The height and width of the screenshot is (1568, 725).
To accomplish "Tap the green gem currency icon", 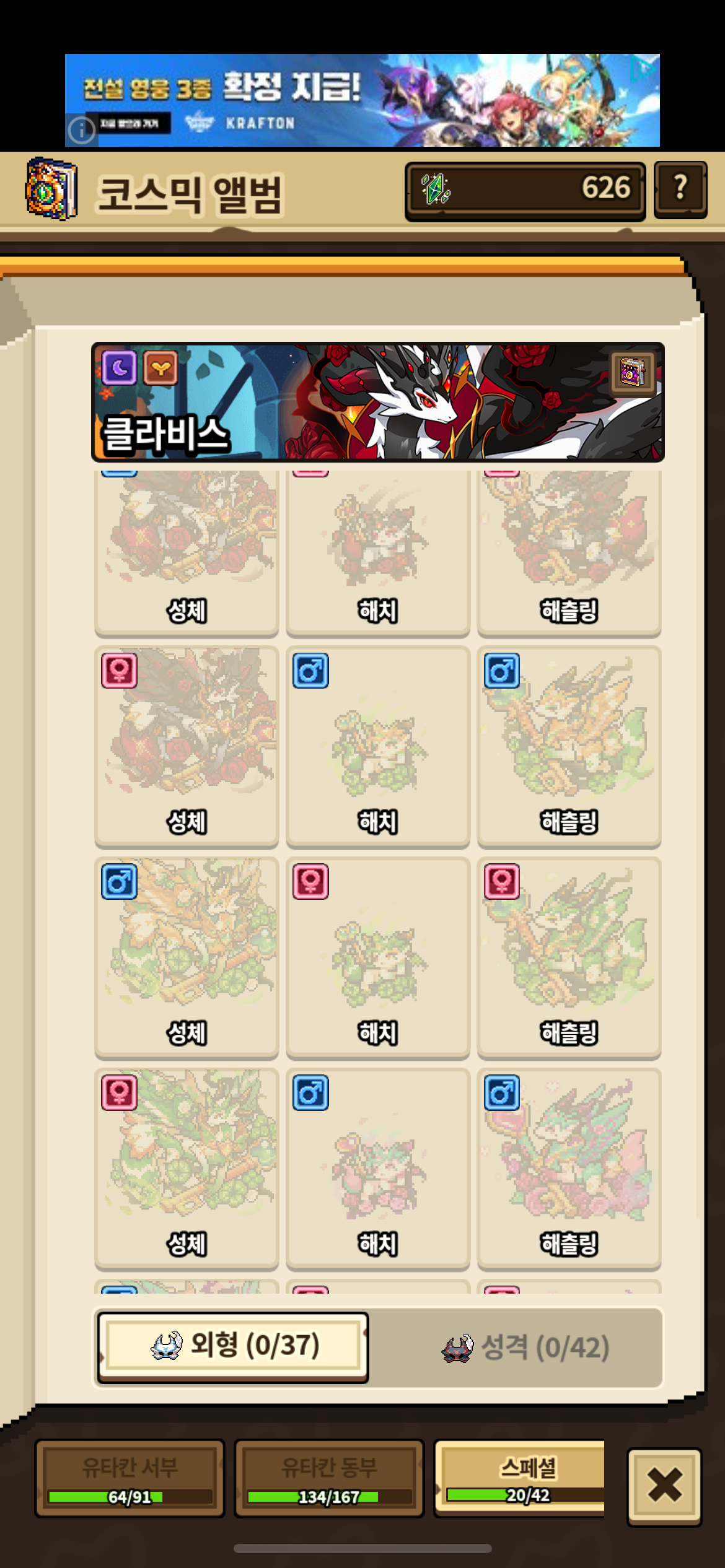I will (x=436, y=189).
